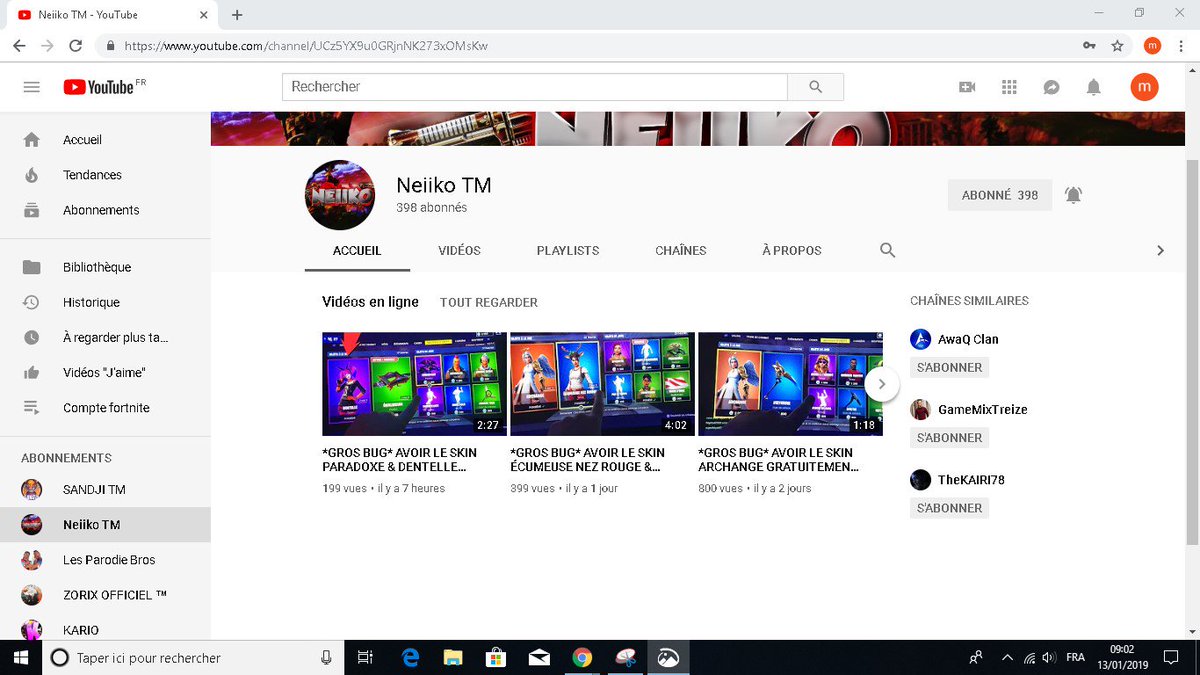
Task: Open YouTube apps grid icon
Action: coord(1009,87)
